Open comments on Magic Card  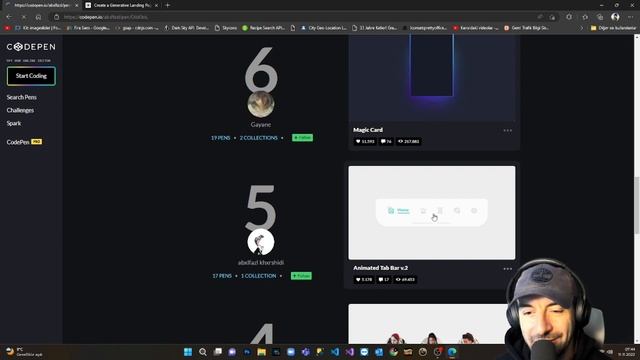386,141
